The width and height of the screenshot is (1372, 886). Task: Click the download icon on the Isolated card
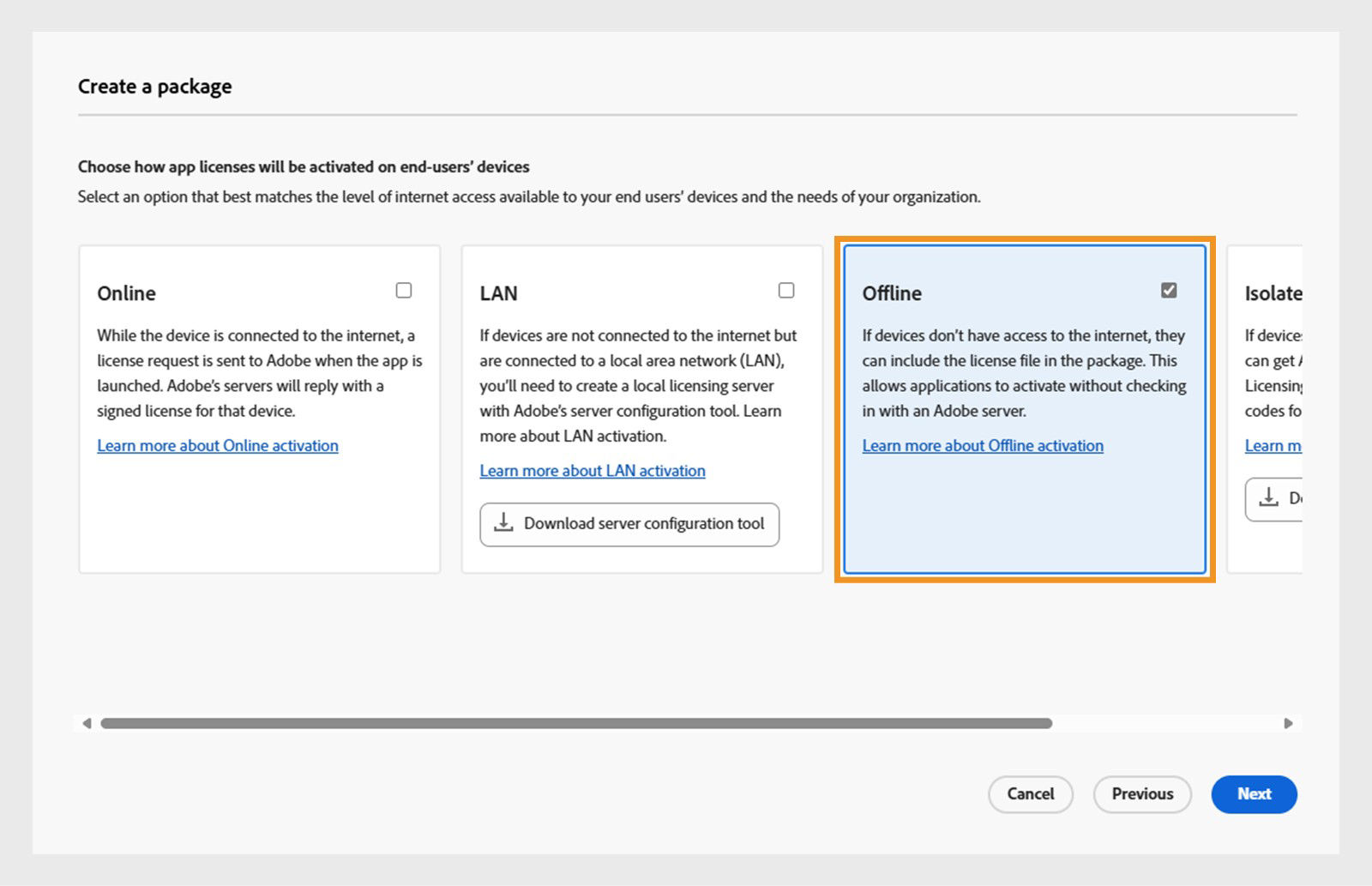tap(1267, 497)
